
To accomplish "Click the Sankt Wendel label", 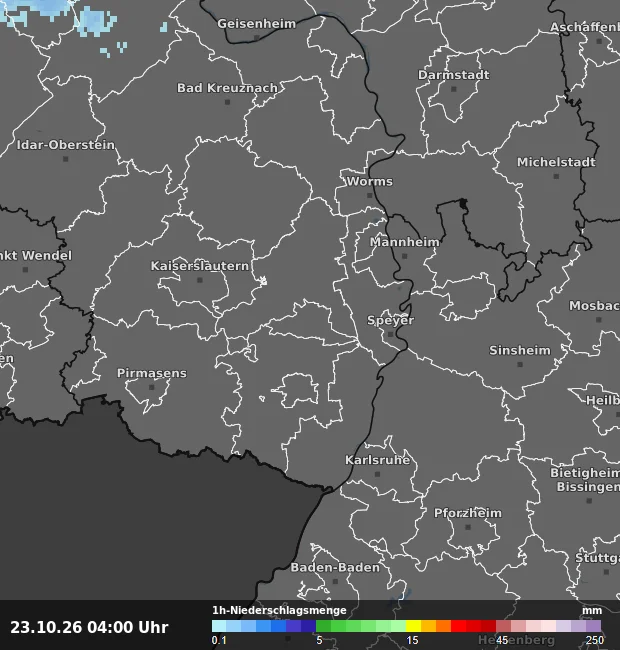I will coord(36,255).
